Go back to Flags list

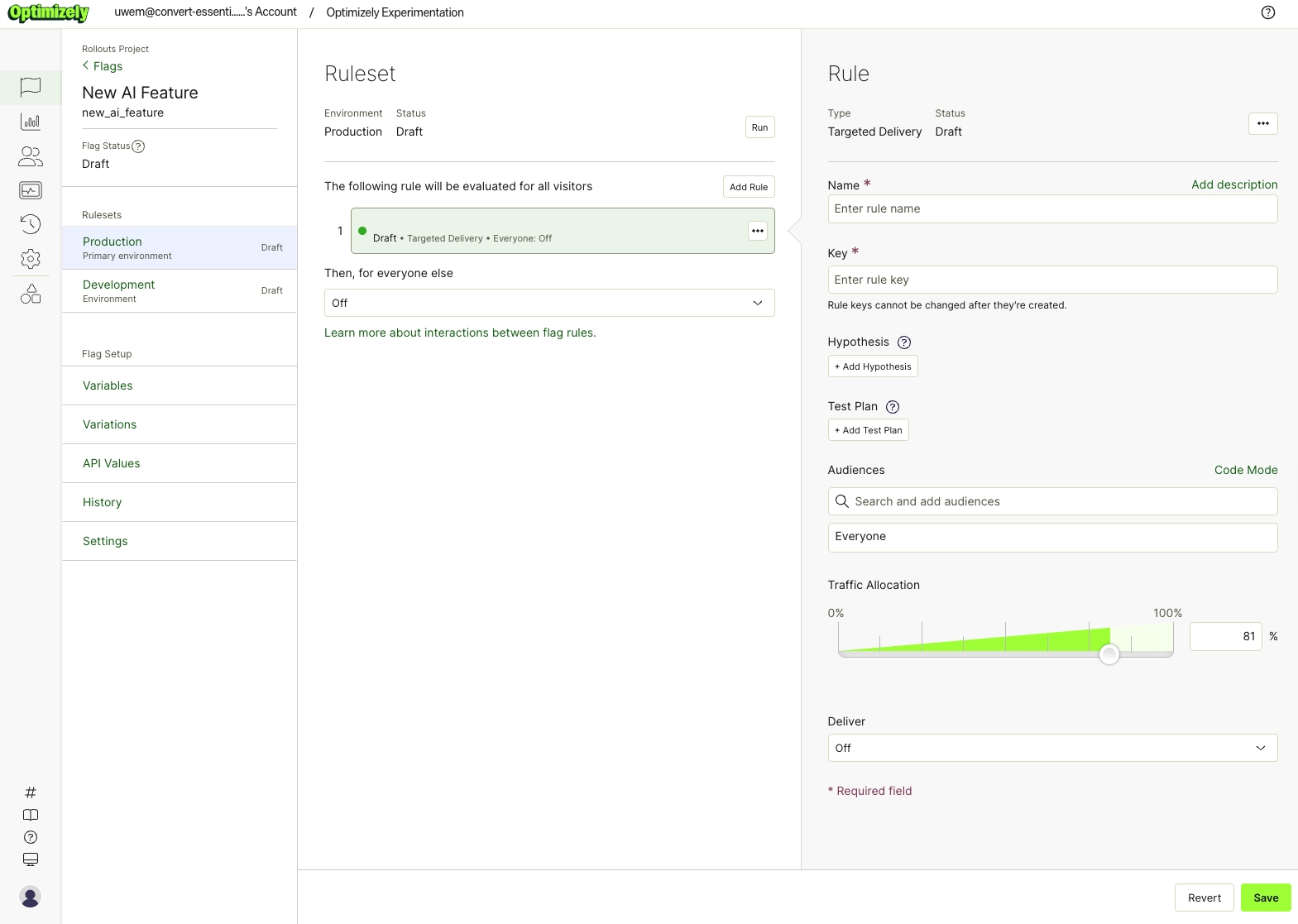coord(103,66)
